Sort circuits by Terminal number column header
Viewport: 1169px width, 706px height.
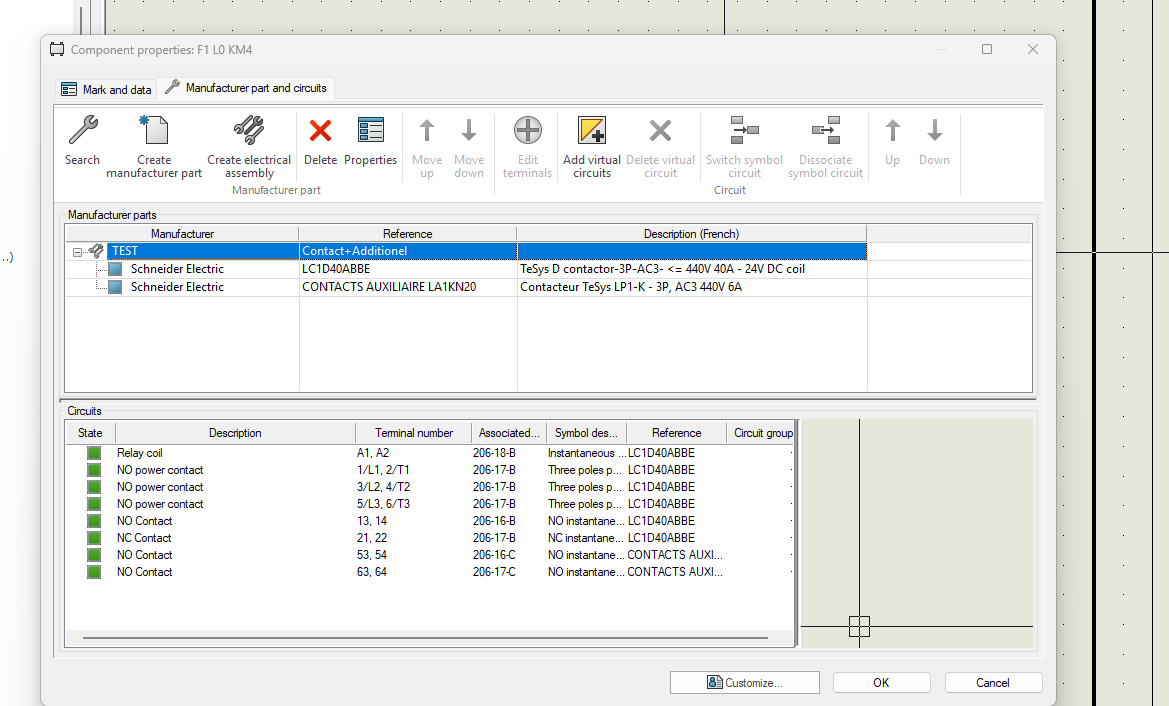[413, 433]
